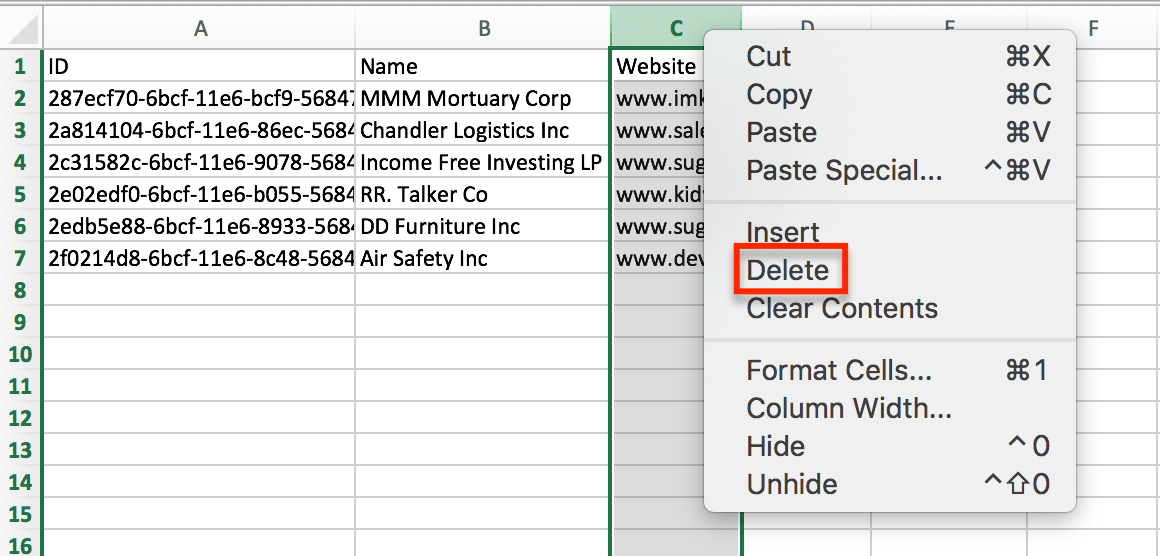
Task: Select row 10 header
Action: (x=21, y=353)
